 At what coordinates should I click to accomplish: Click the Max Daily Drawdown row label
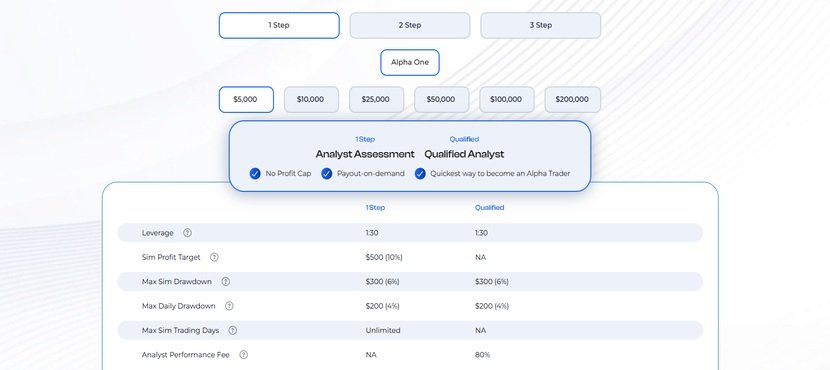178,306
